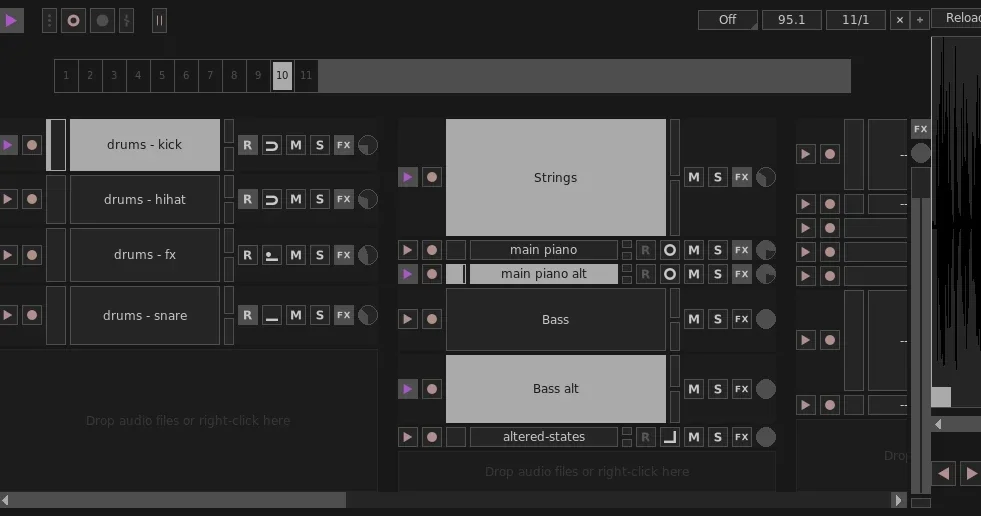Open the FX chain for Strings

[741, 178]
